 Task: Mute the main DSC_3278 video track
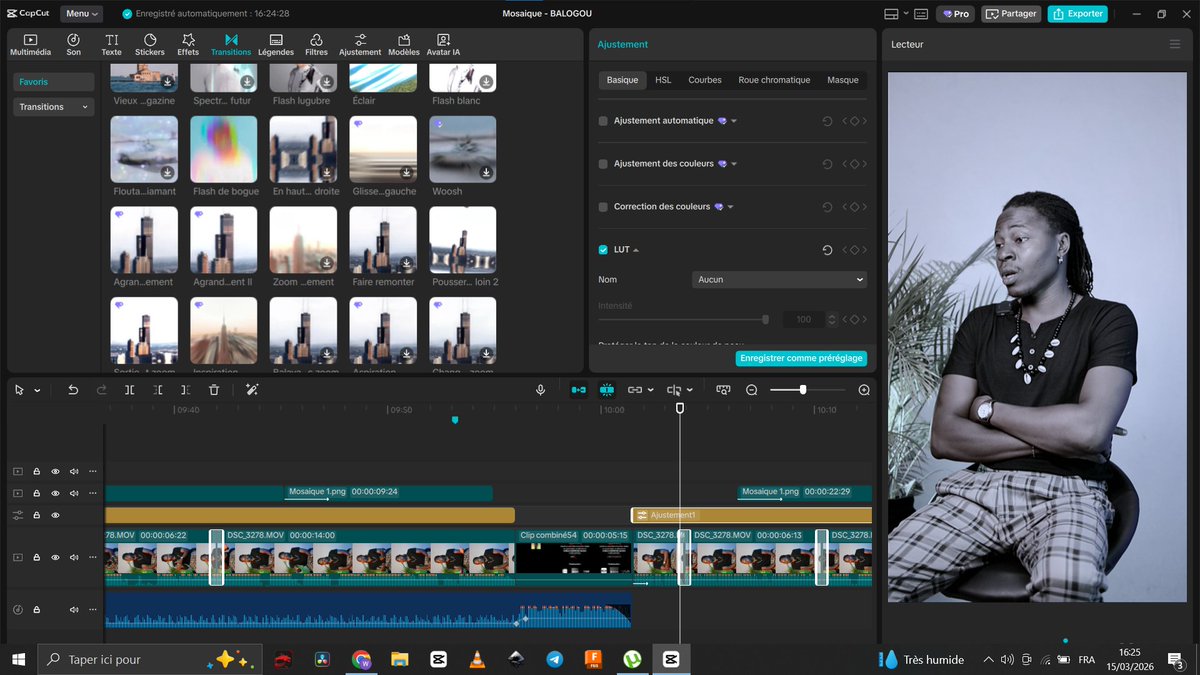point(74,557)
